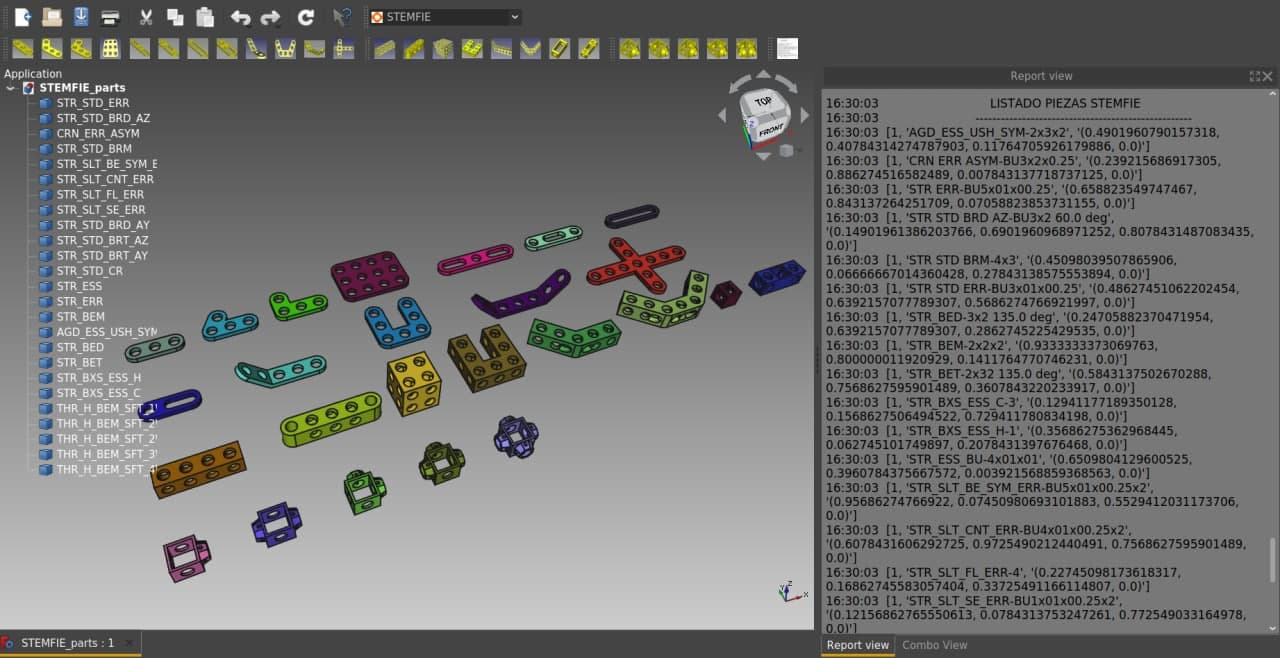Select the maroon hole-grid plate in 3D view
The height and width of the screenshot is (658, 1280).
(x=372, y=275)
